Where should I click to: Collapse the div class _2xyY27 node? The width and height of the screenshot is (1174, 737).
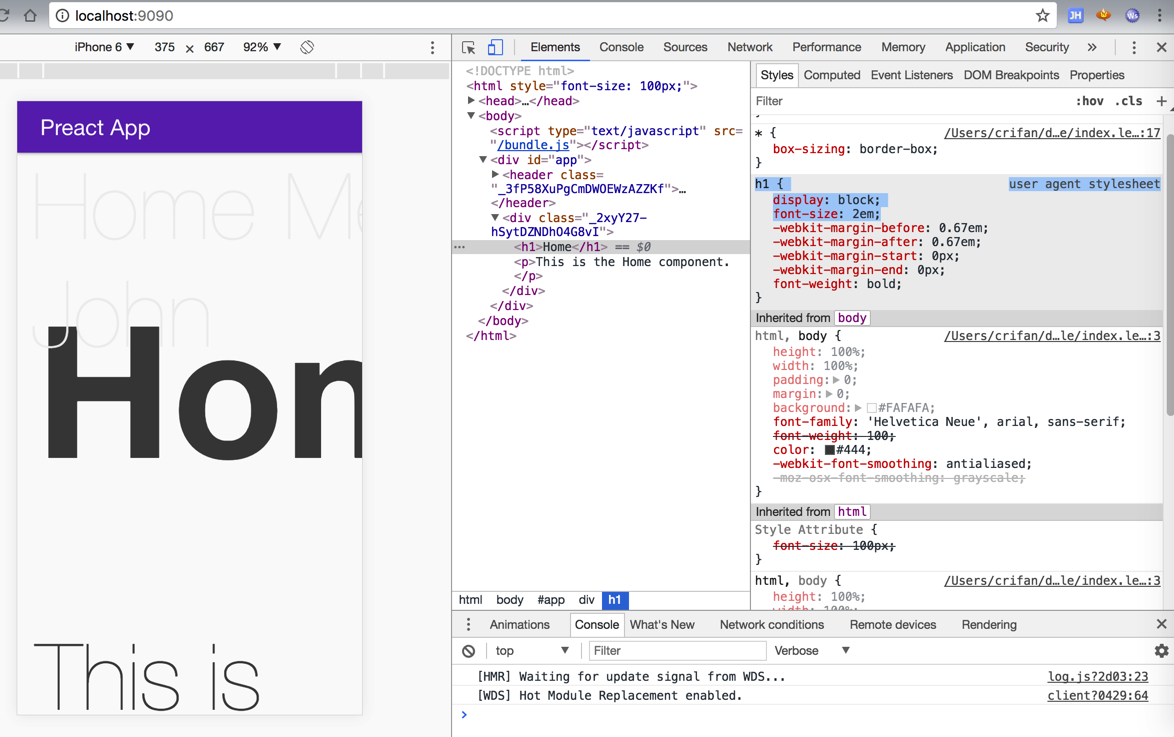(x=495, y=217)
